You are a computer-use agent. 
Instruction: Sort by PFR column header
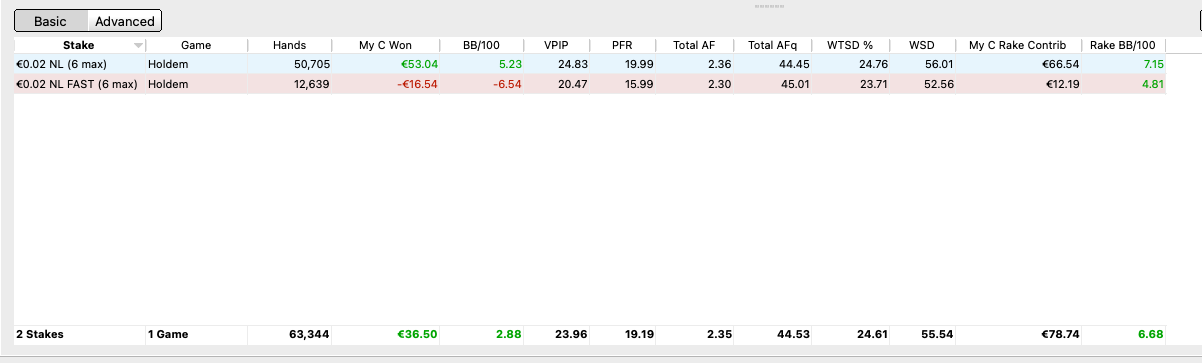(x=622, y=45)
